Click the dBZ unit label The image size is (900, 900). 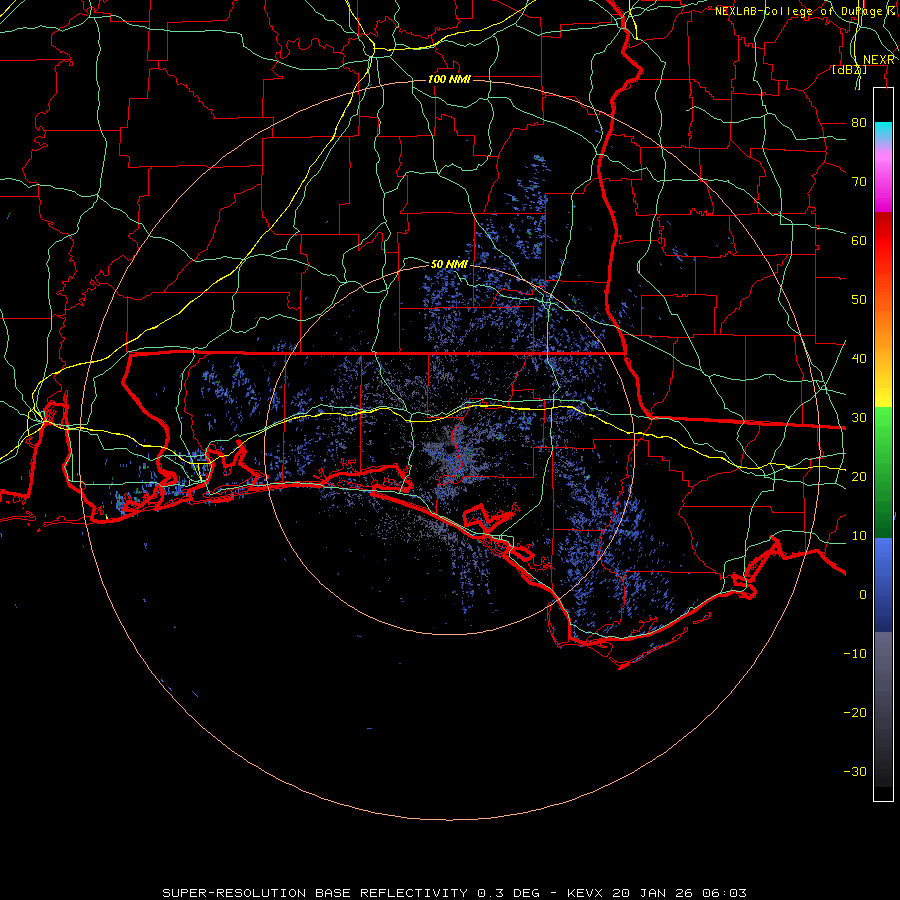[x=849, y=70]
